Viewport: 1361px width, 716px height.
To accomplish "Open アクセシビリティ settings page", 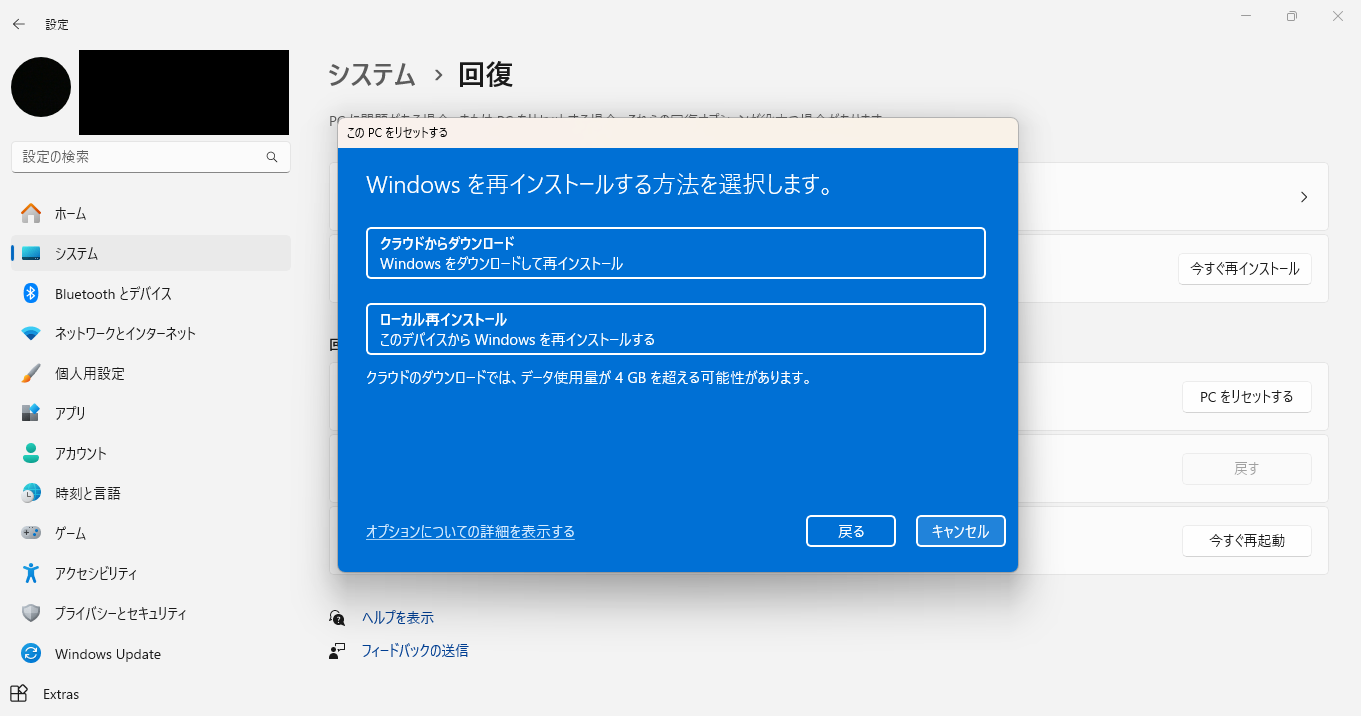I will 151,573.
